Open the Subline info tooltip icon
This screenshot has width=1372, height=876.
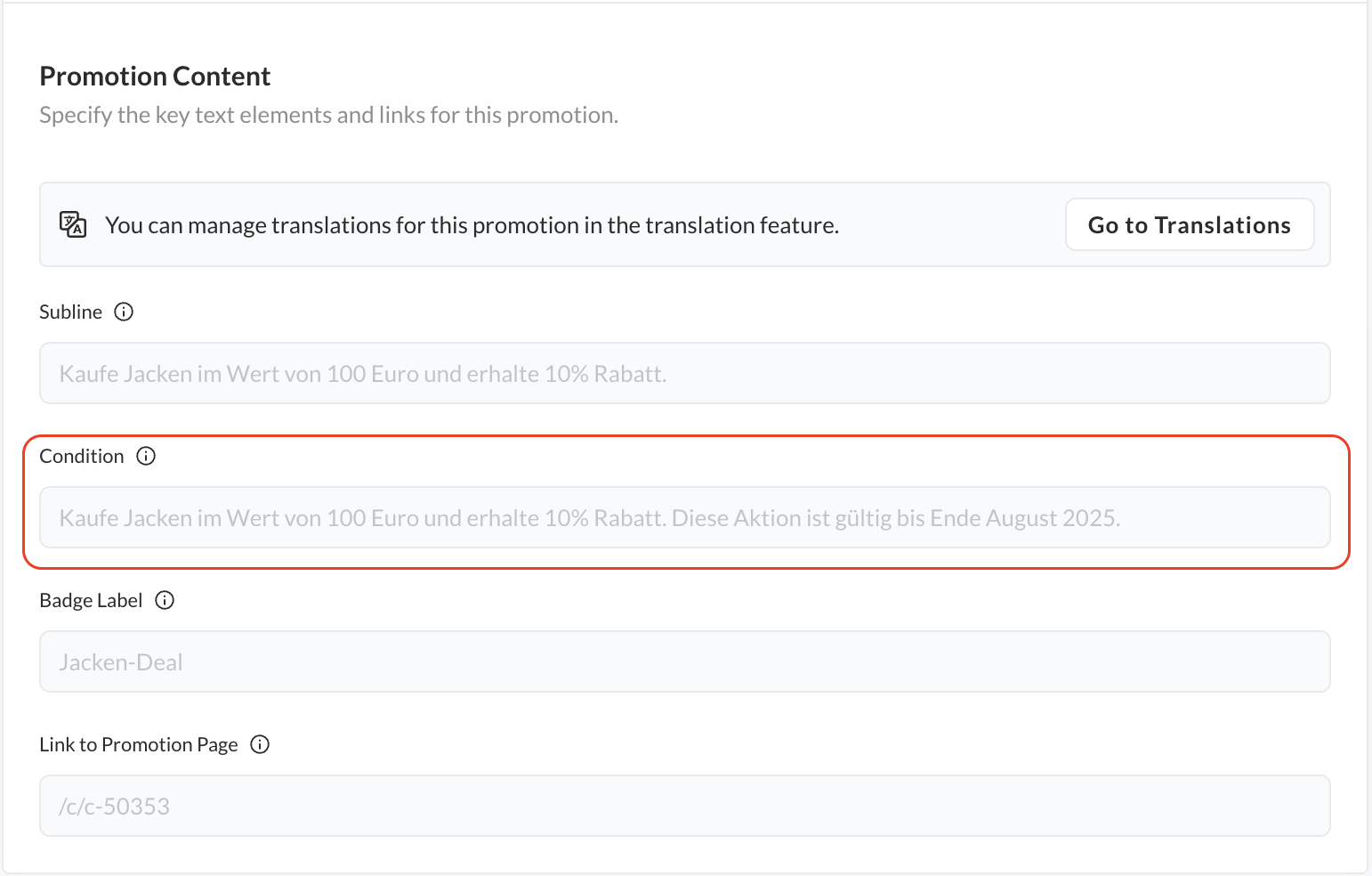click(125, 312)
